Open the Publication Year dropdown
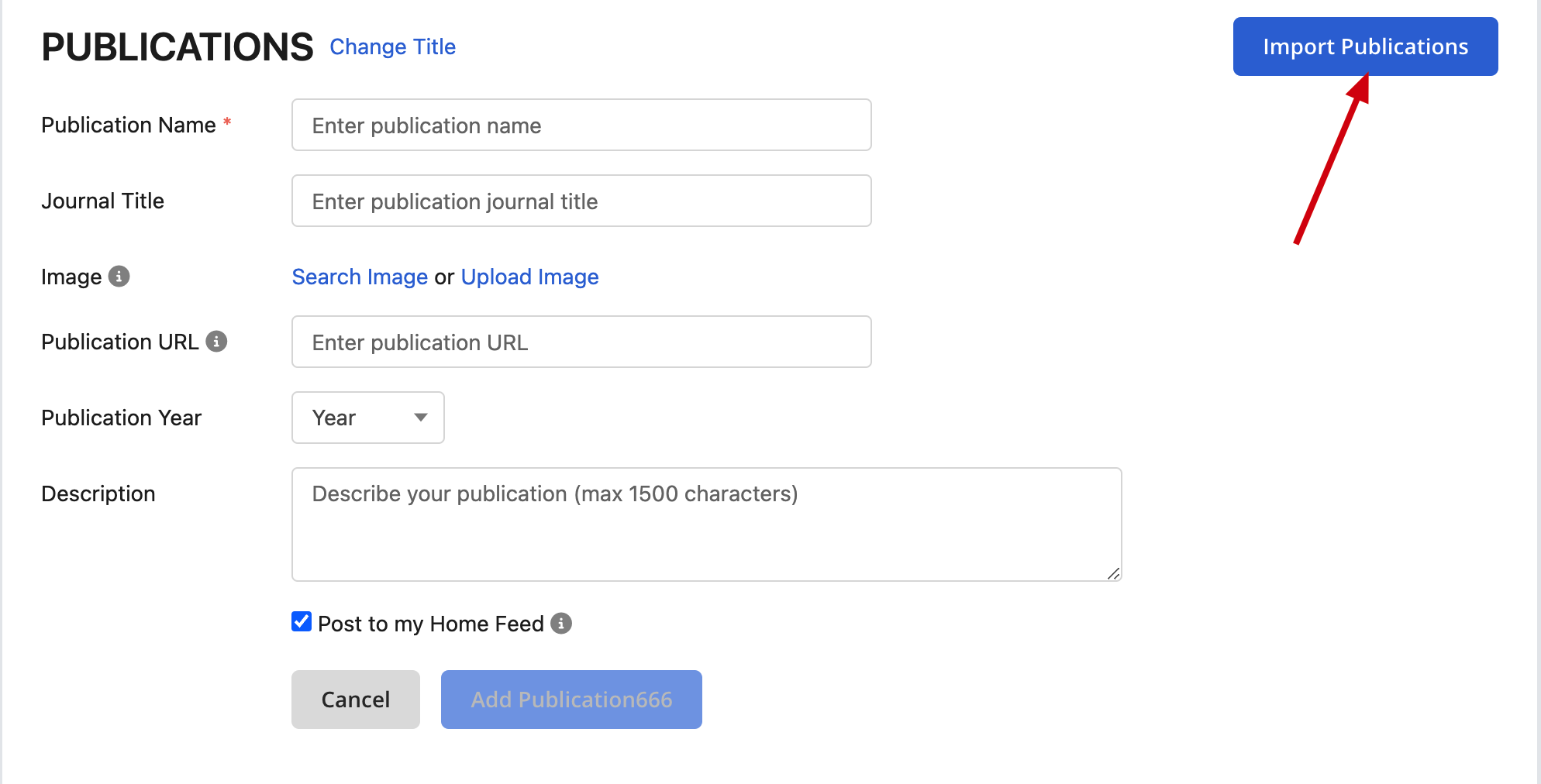The image size is (1541, 784). coord(367,418)
